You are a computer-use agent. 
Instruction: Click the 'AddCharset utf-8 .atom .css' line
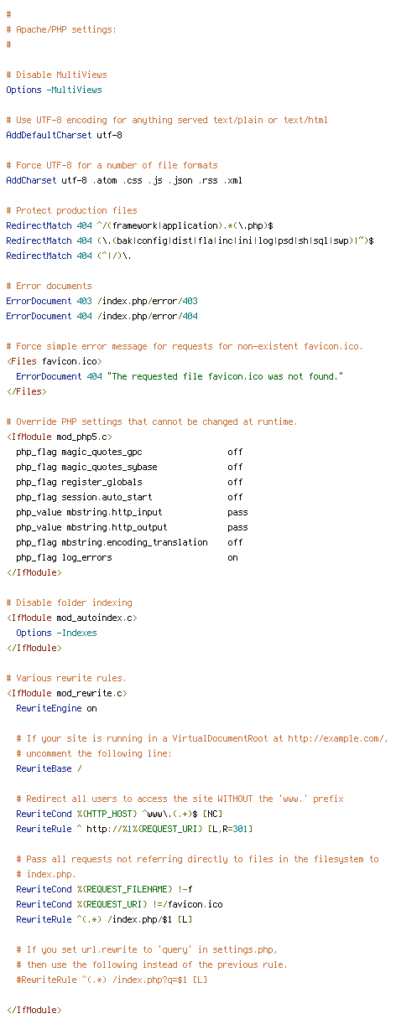(124, 180)
